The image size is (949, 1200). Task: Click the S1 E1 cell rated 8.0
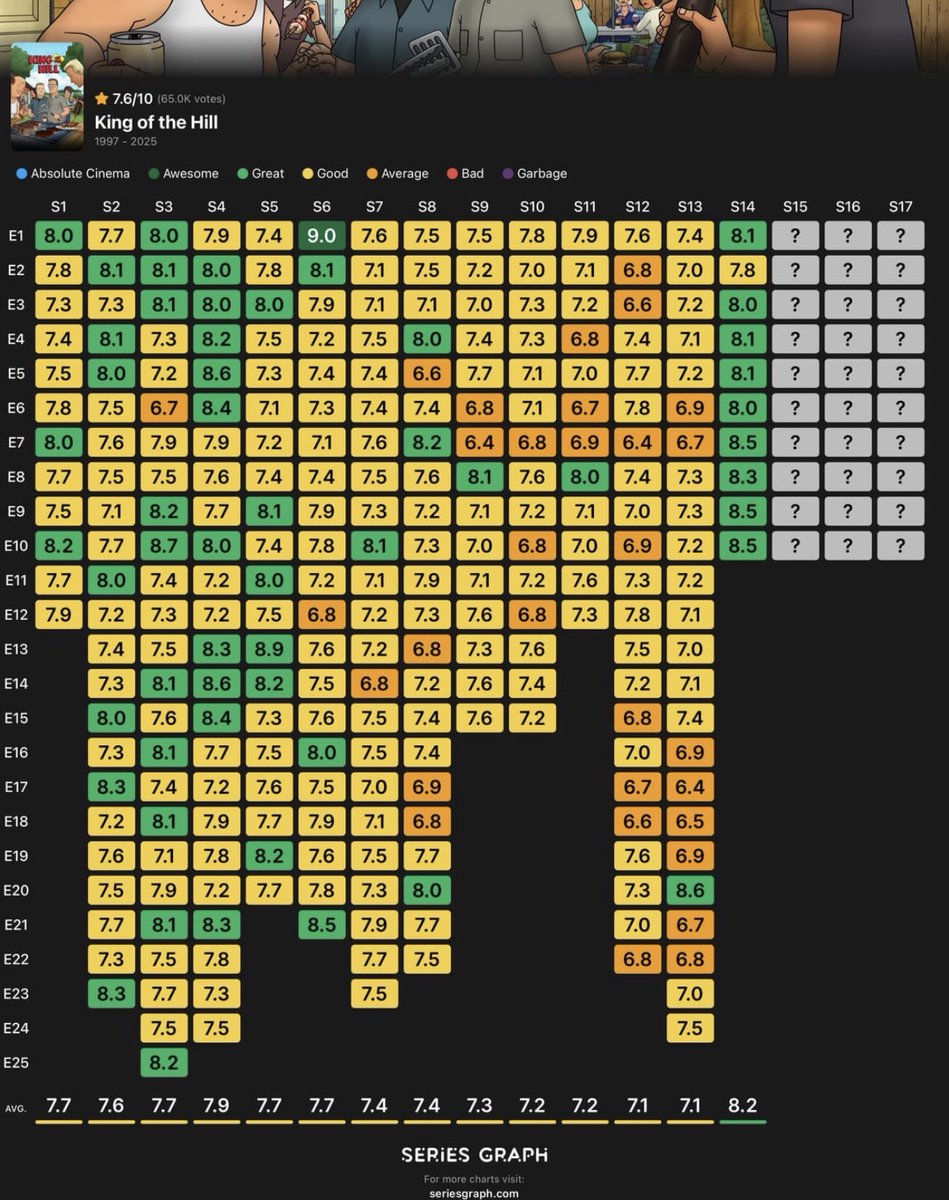(x=58, y=236)
